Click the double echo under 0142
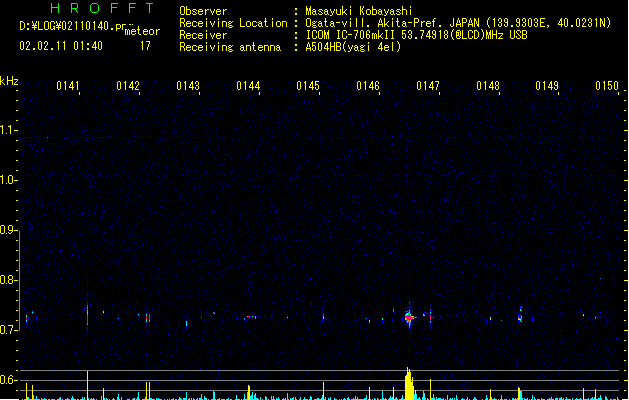This screenshot has width=629, height=400. [148, 318]
